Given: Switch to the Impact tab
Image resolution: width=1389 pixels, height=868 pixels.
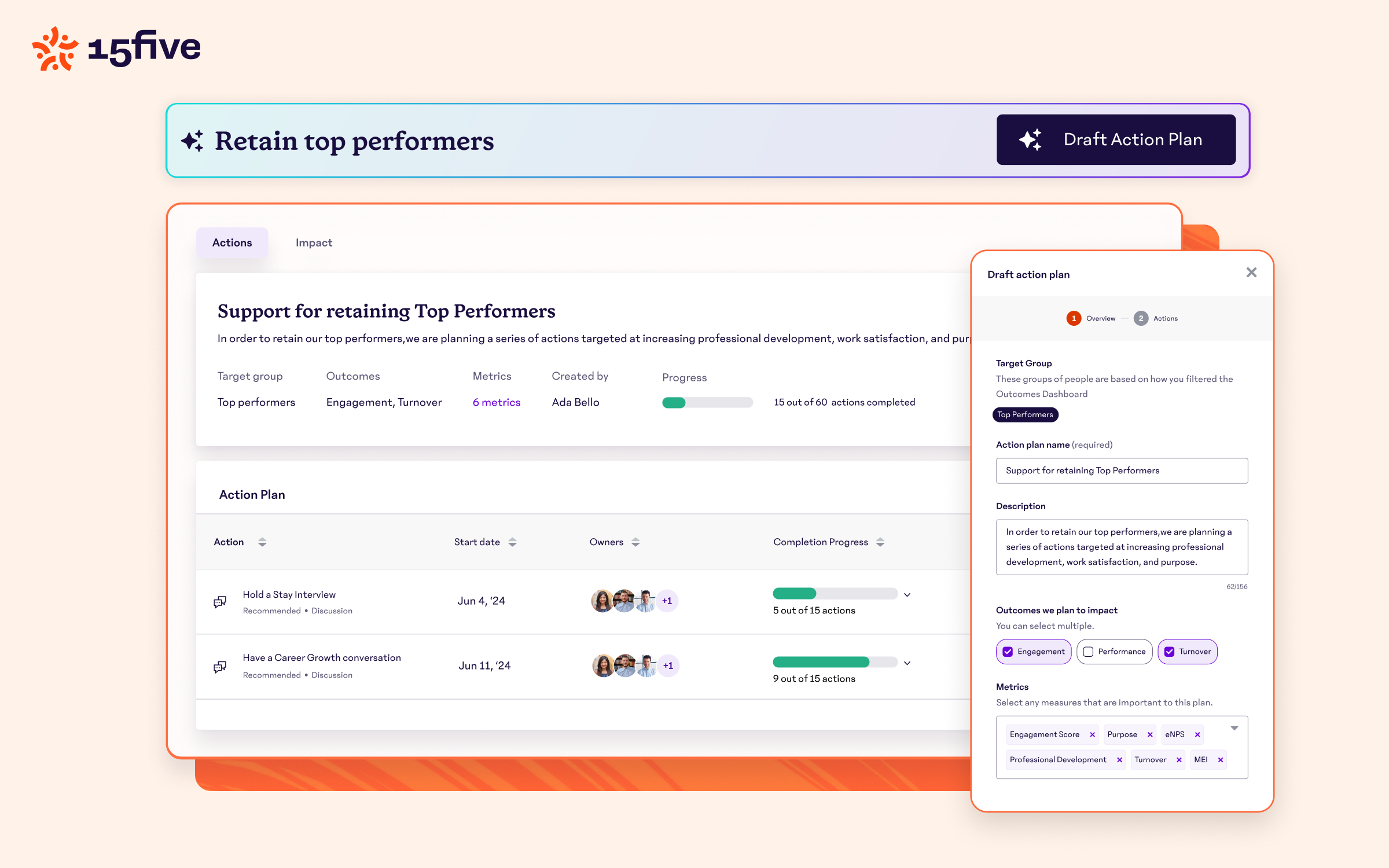Looking at the screenshot, I should (314, 242).
